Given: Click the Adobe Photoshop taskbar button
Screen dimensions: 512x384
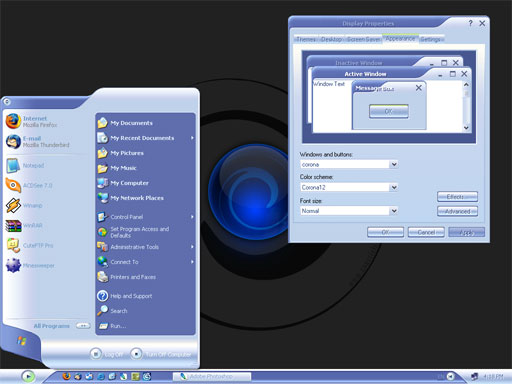Looking at the screenshot, I should 212,377.
